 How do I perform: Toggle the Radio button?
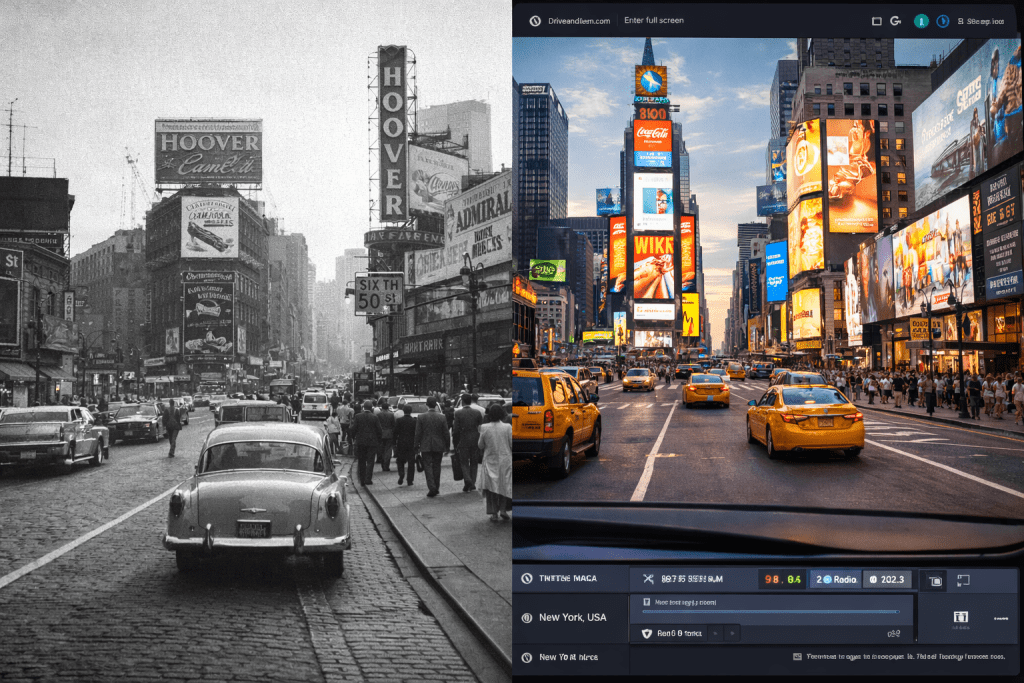pyautogui.click(x=834, y=579)
